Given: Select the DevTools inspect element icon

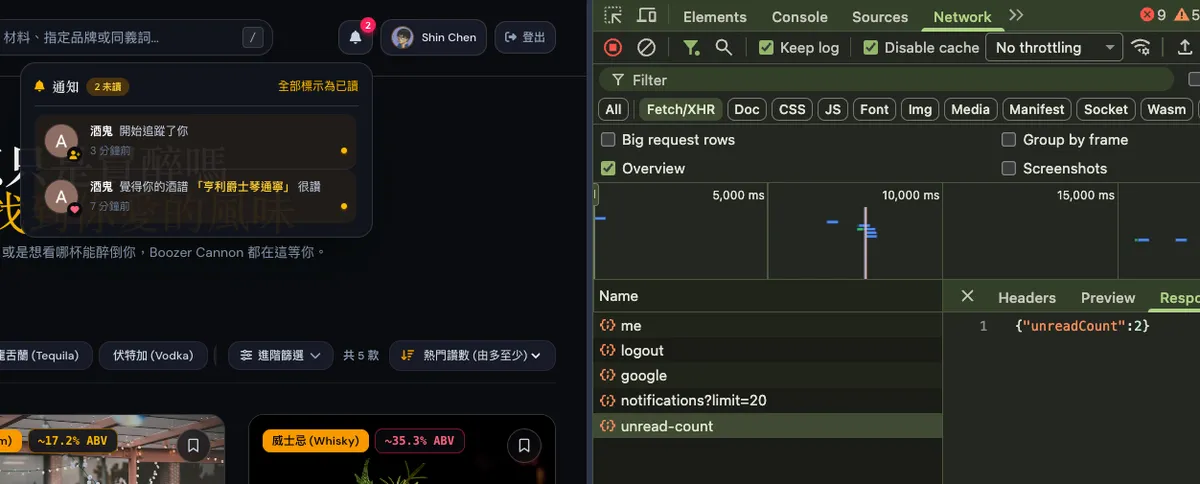Looking at the screenshot, I should tap(613, 15).
